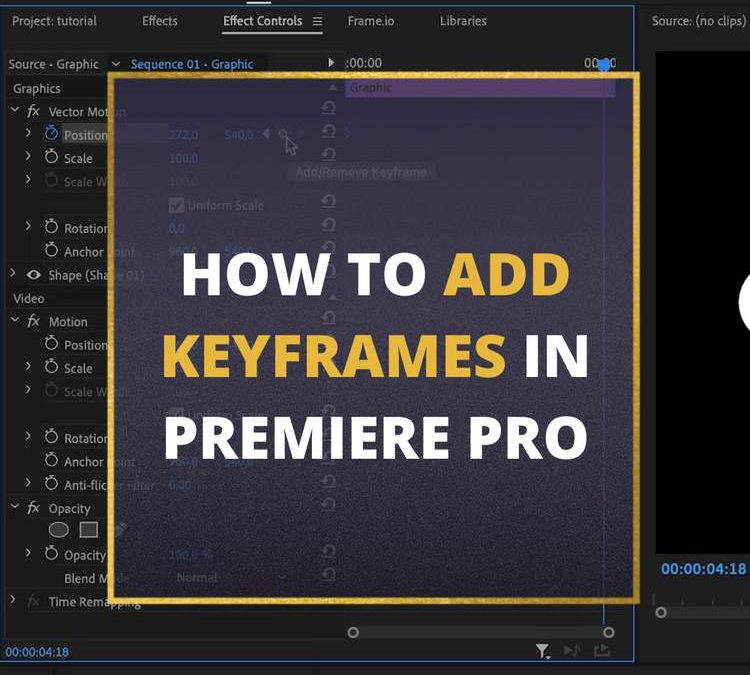Toggle Motion Anchor Point stopwatch
The width and height of the screenshot is (750, 675).
click(51, 460)
